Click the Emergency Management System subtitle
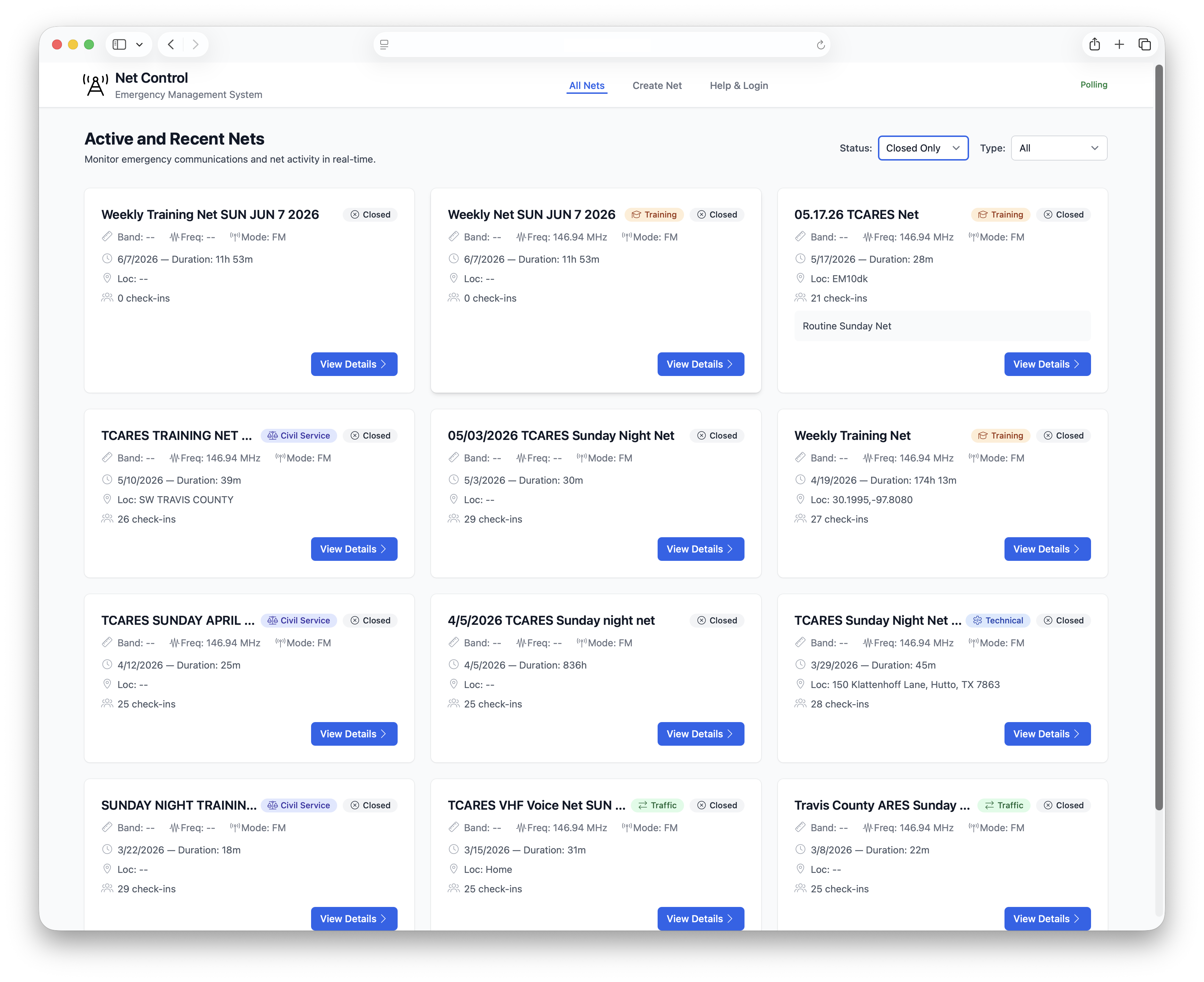This screenshot has height=982, width=1204. click(x=188, y=95)
